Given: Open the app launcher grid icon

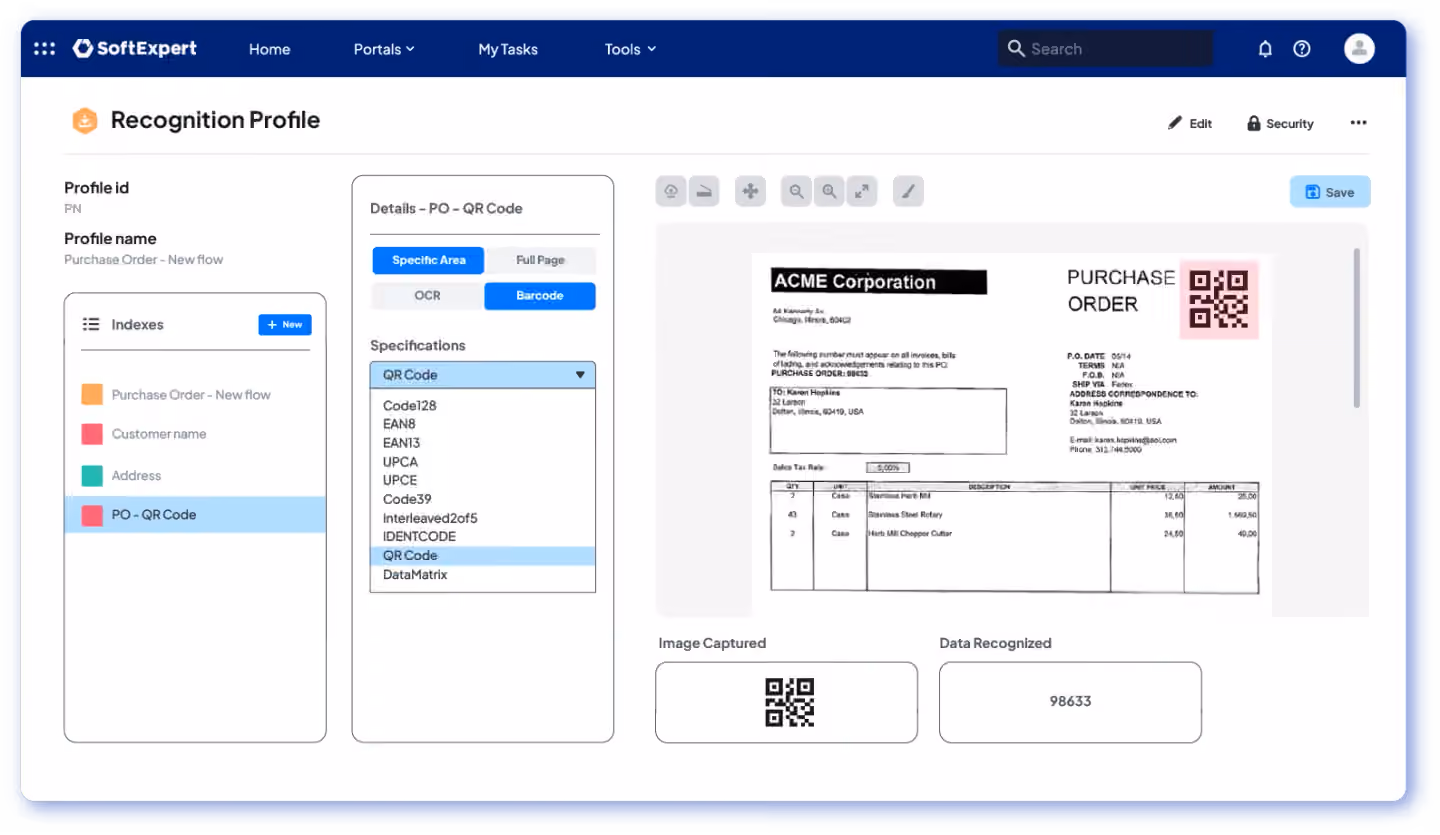Looking at the screenshot, I should click(x=44, y=48).
